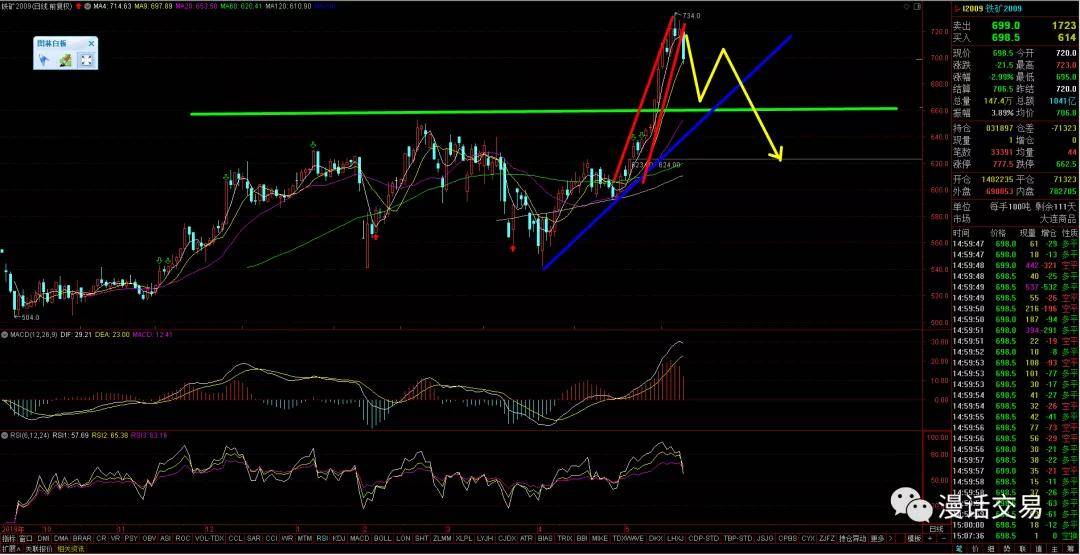Select the WR indicator tab

[x=287, y=538]
